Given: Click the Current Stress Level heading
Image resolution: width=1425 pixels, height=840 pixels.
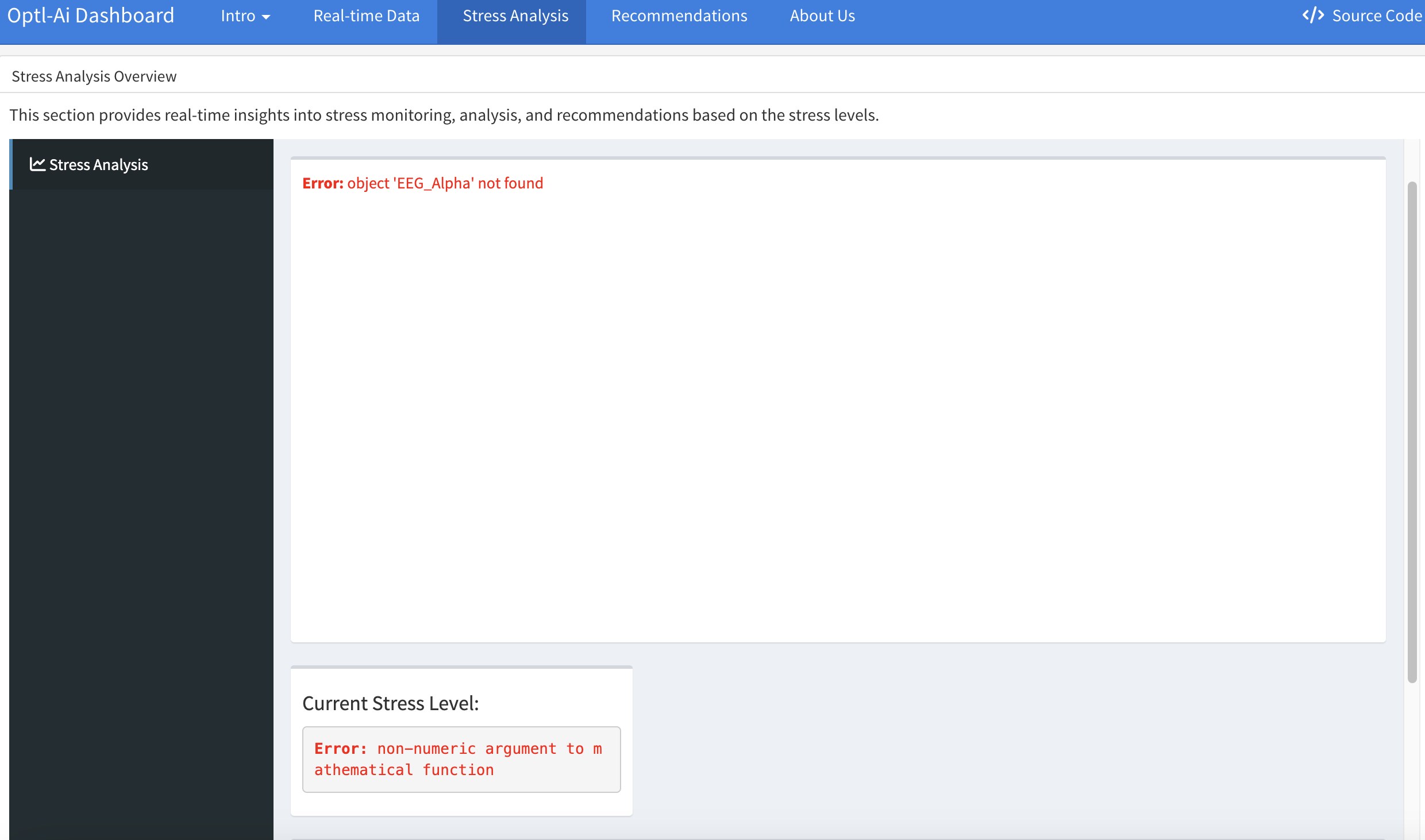Looking at the screenshot, I should pyautogui.click(x=390, y=703).
